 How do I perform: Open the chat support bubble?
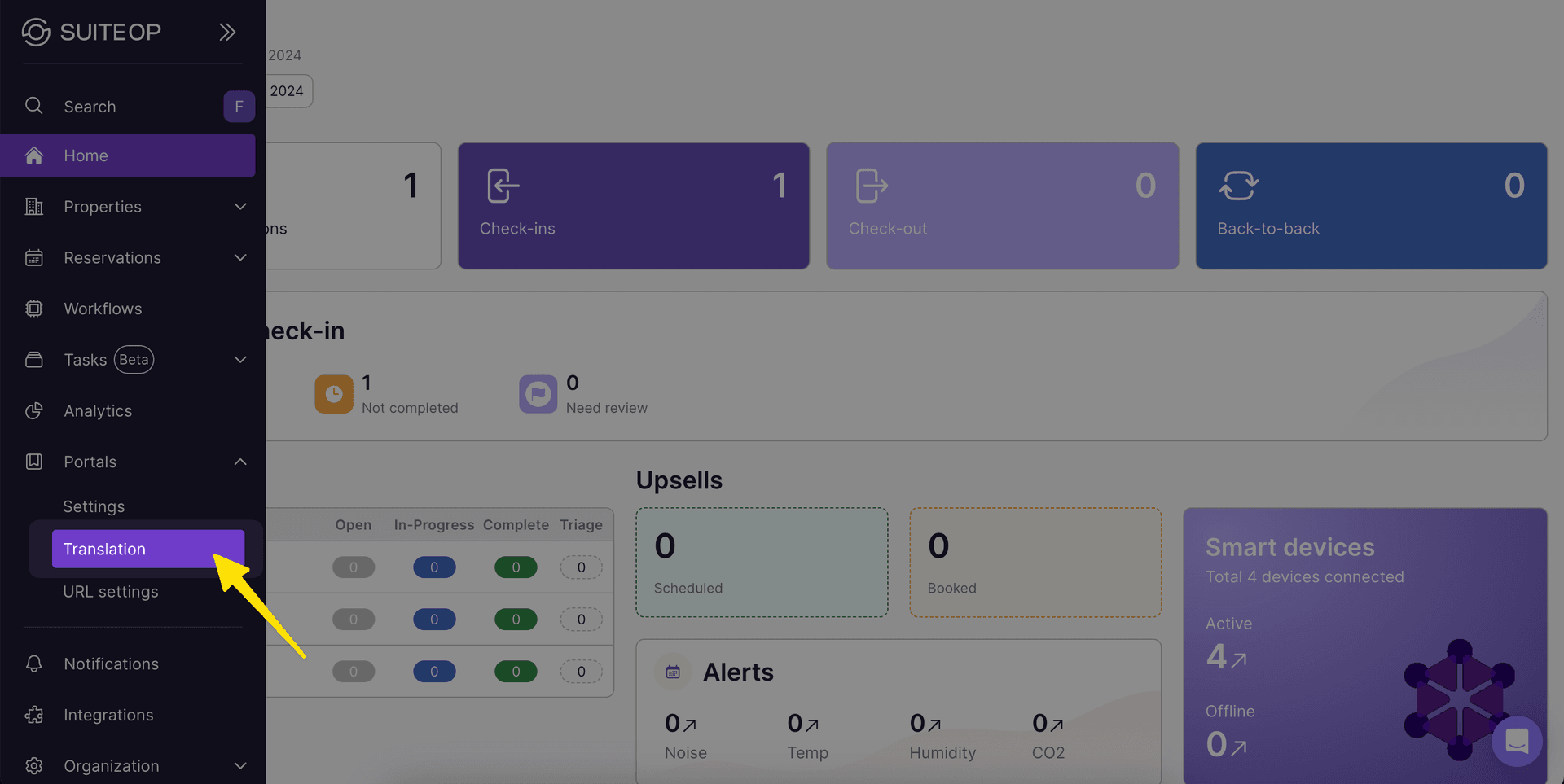(x=1517, y=741)
